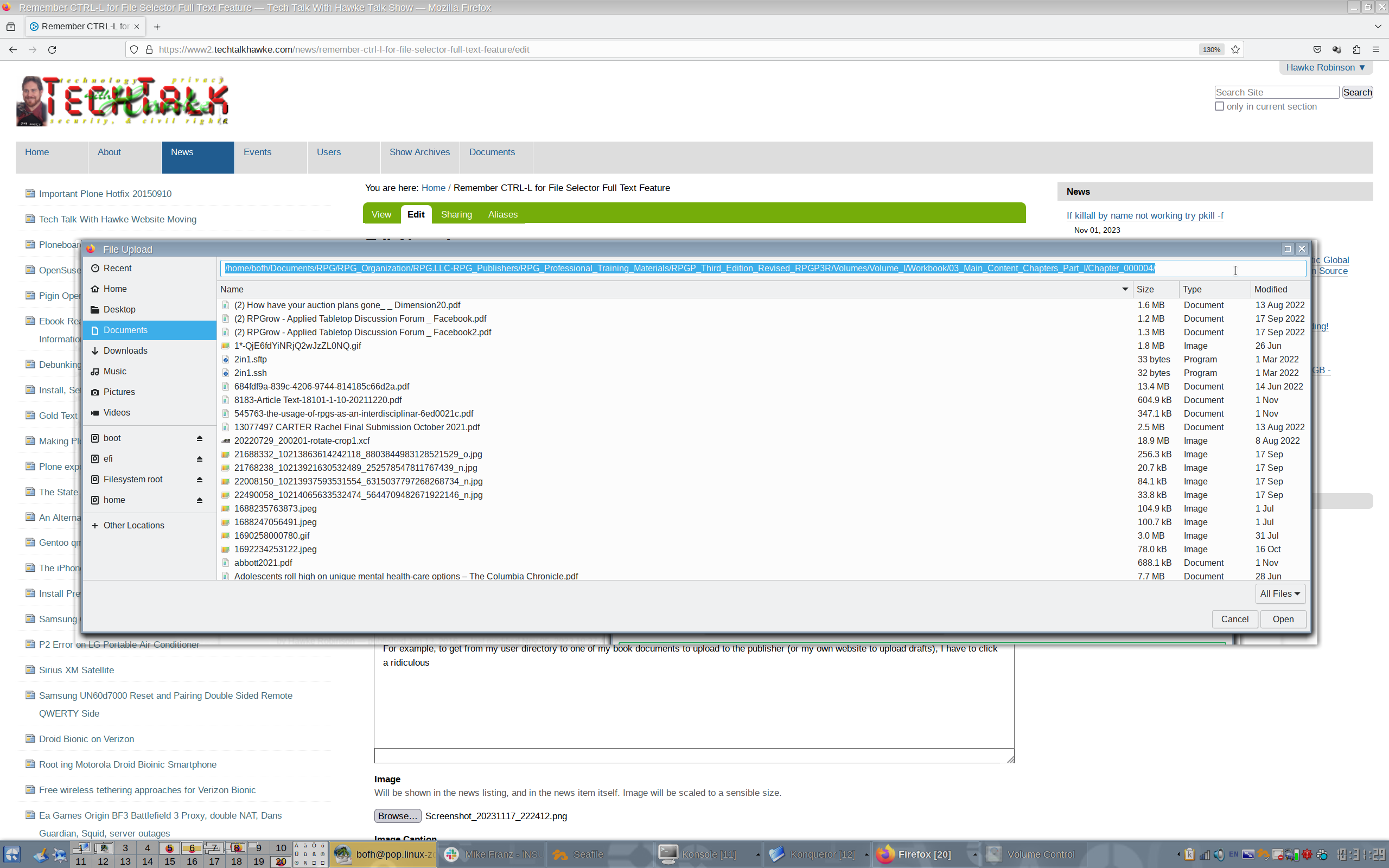Click the 130% zoom level indicator

click(1211, 49)
